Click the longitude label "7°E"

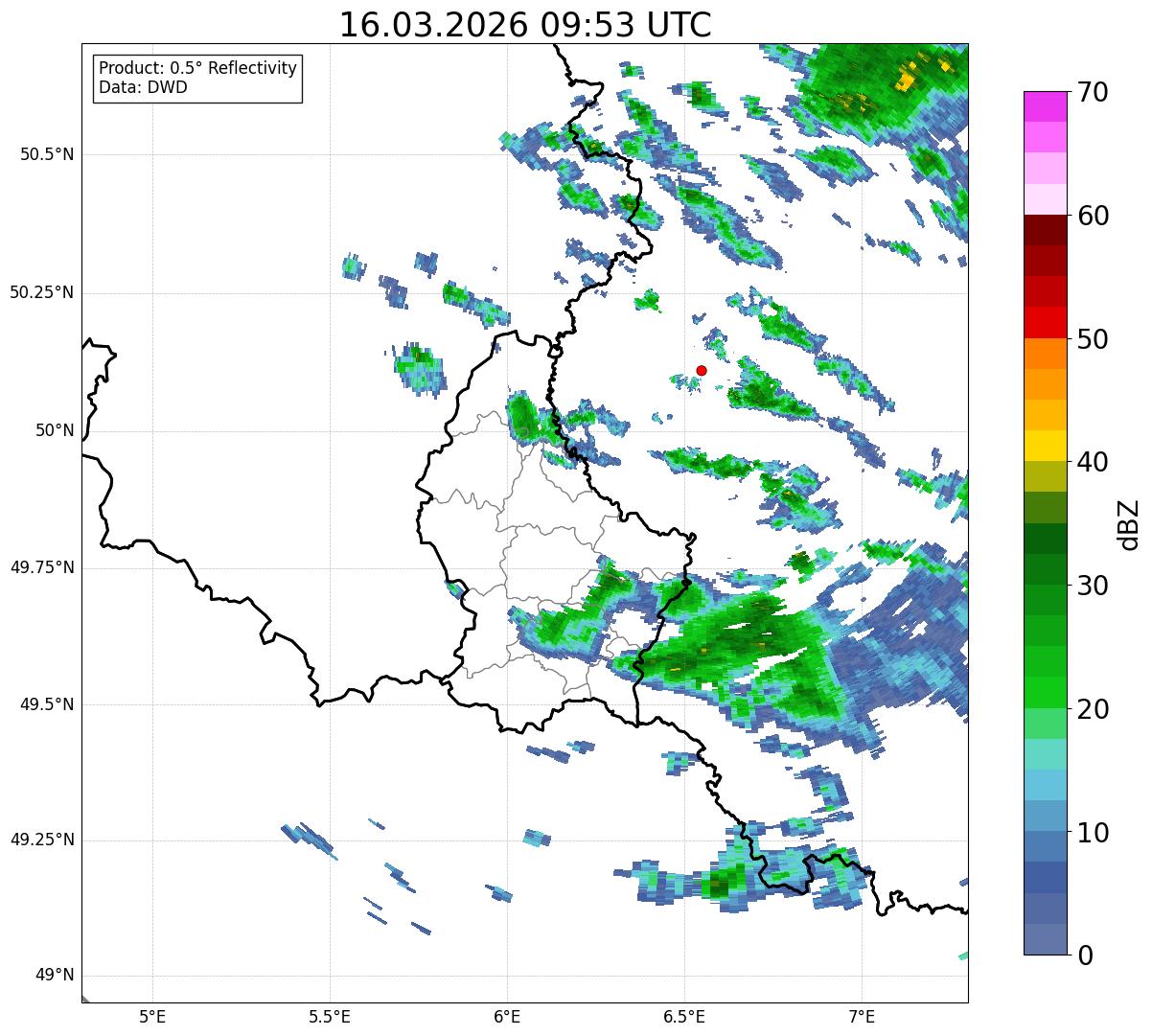(x=862, y=1016)
